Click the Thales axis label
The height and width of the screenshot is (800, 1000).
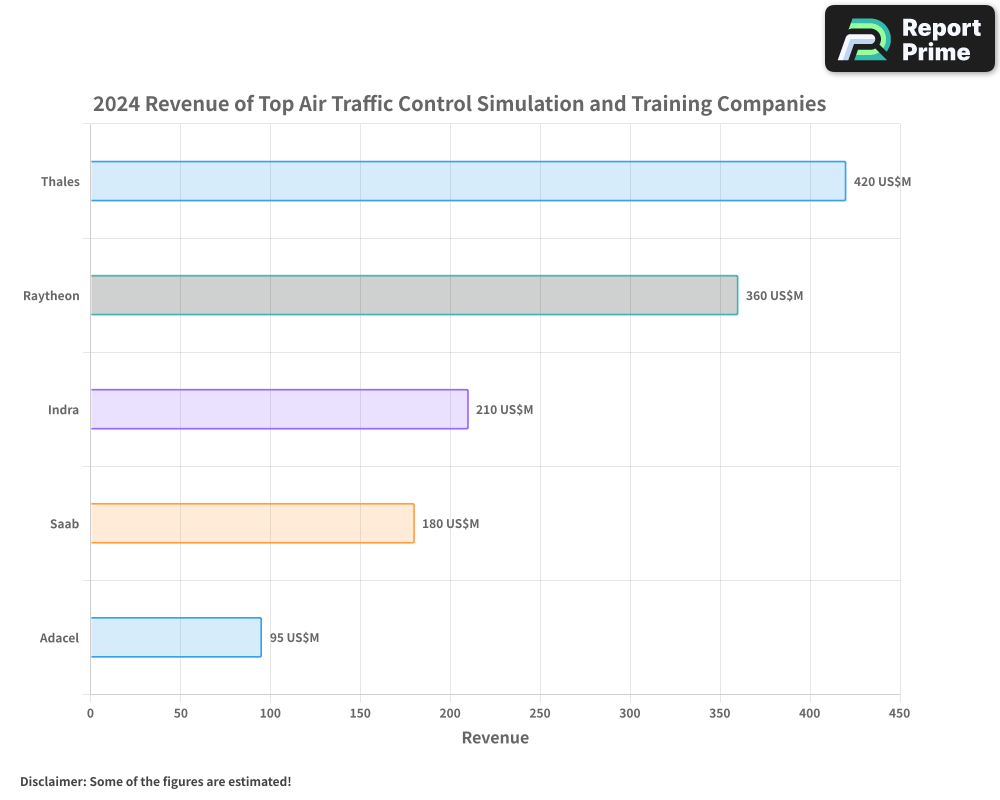tap(62, 181)
